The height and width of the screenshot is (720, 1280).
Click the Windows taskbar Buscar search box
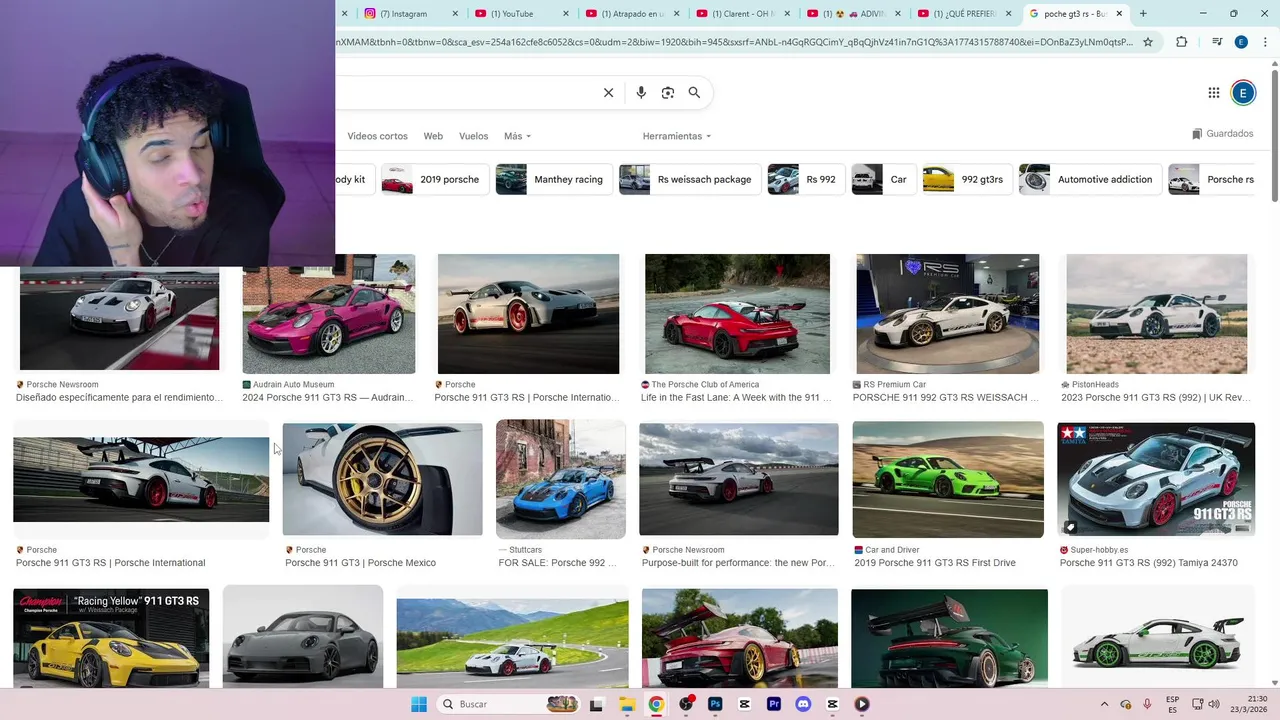pos(508,704)
